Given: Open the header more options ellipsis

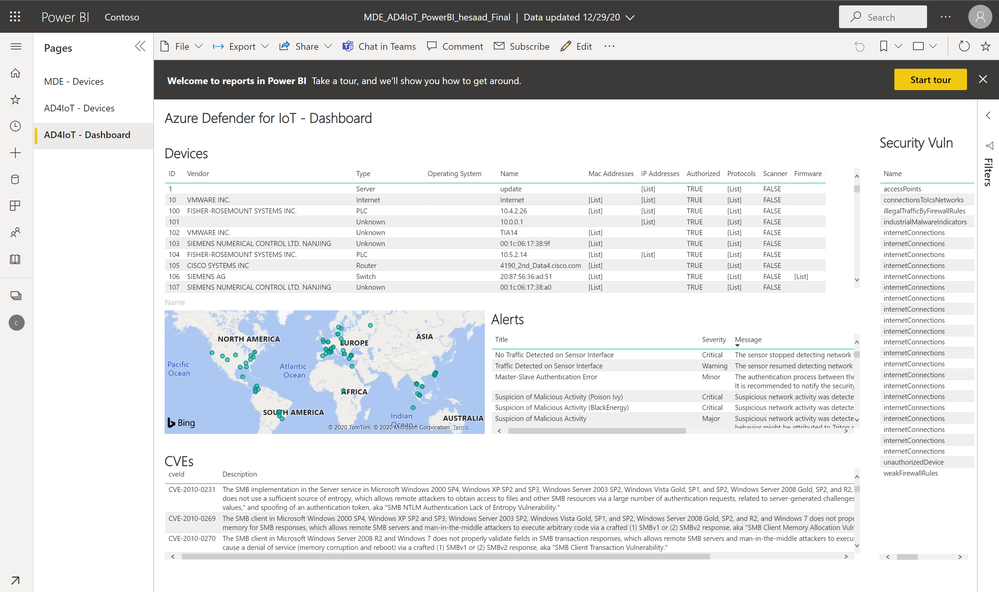Looking at the screenshot, I should click(x=945, y=17).
